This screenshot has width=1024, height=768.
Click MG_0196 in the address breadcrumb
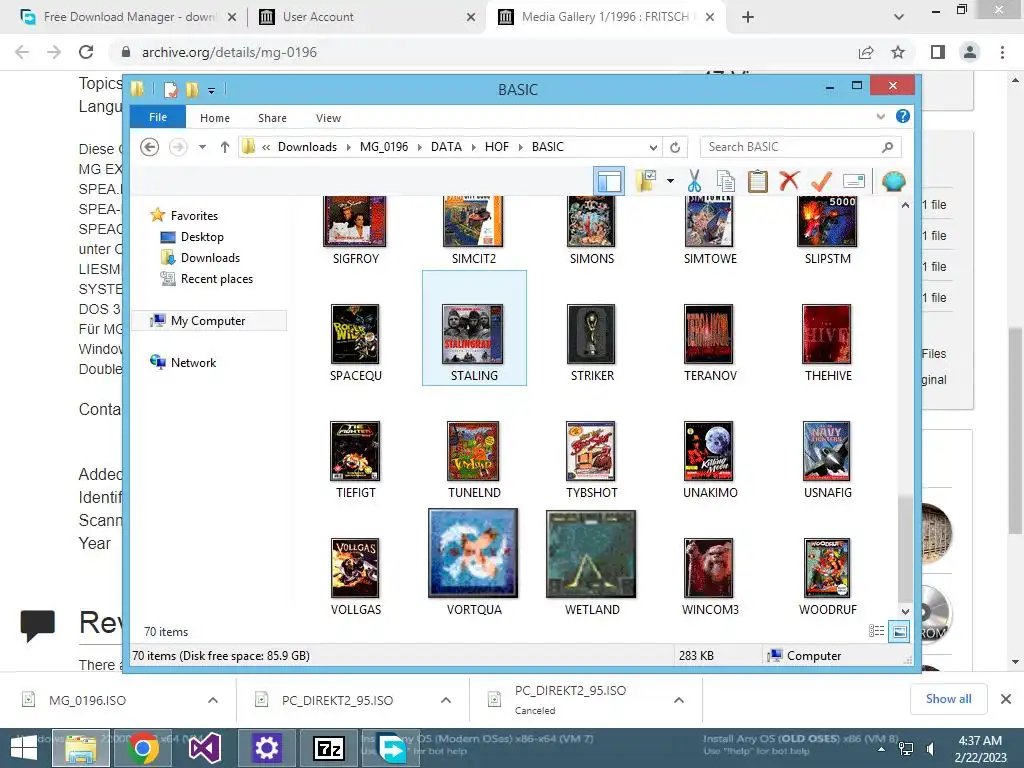tap(384, 147)
